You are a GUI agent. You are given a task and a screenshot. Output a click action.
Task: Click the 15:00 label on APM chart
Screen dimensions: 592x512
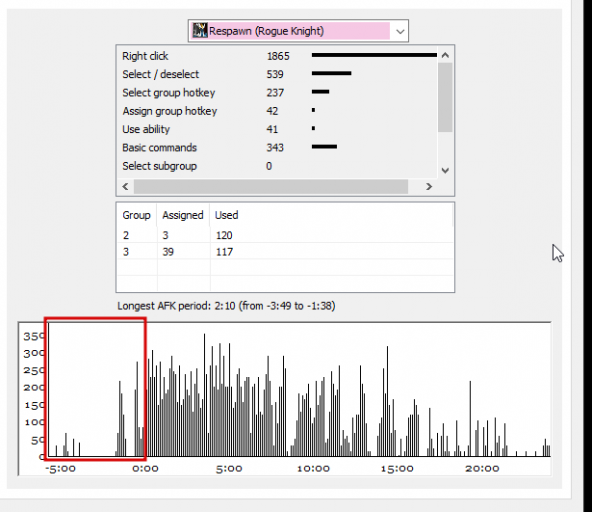397,469
